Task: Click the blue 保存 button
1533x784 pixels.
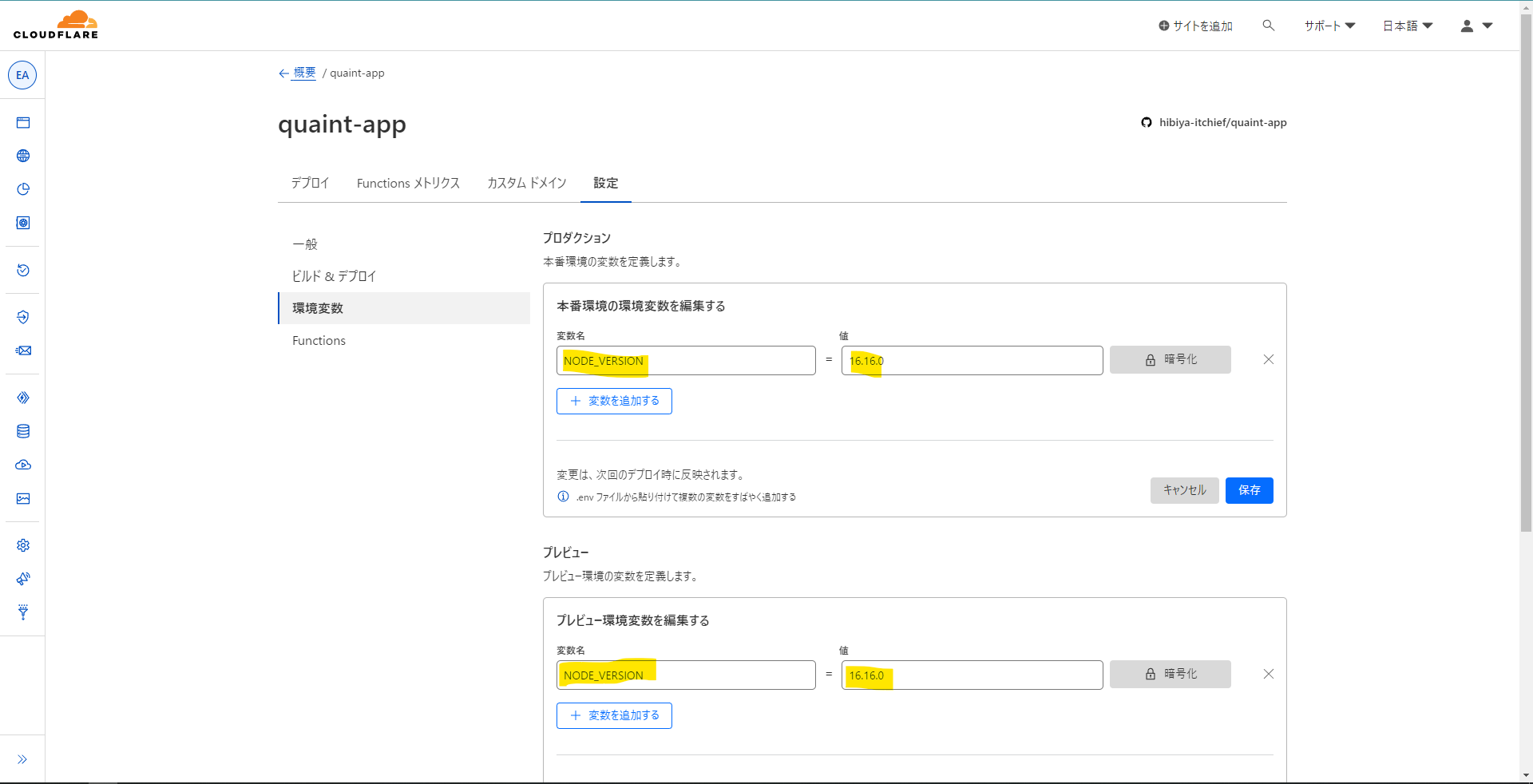Action: 1249,490
